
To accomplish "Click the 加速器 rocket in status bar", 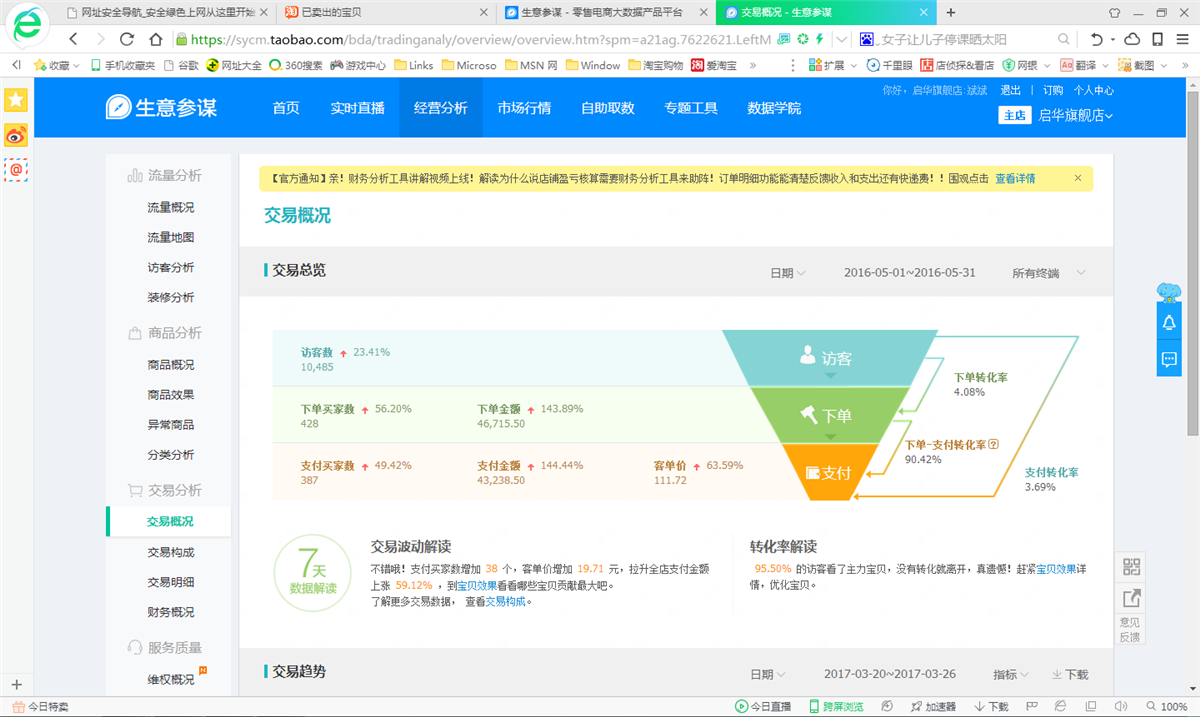I will [916, 707].
